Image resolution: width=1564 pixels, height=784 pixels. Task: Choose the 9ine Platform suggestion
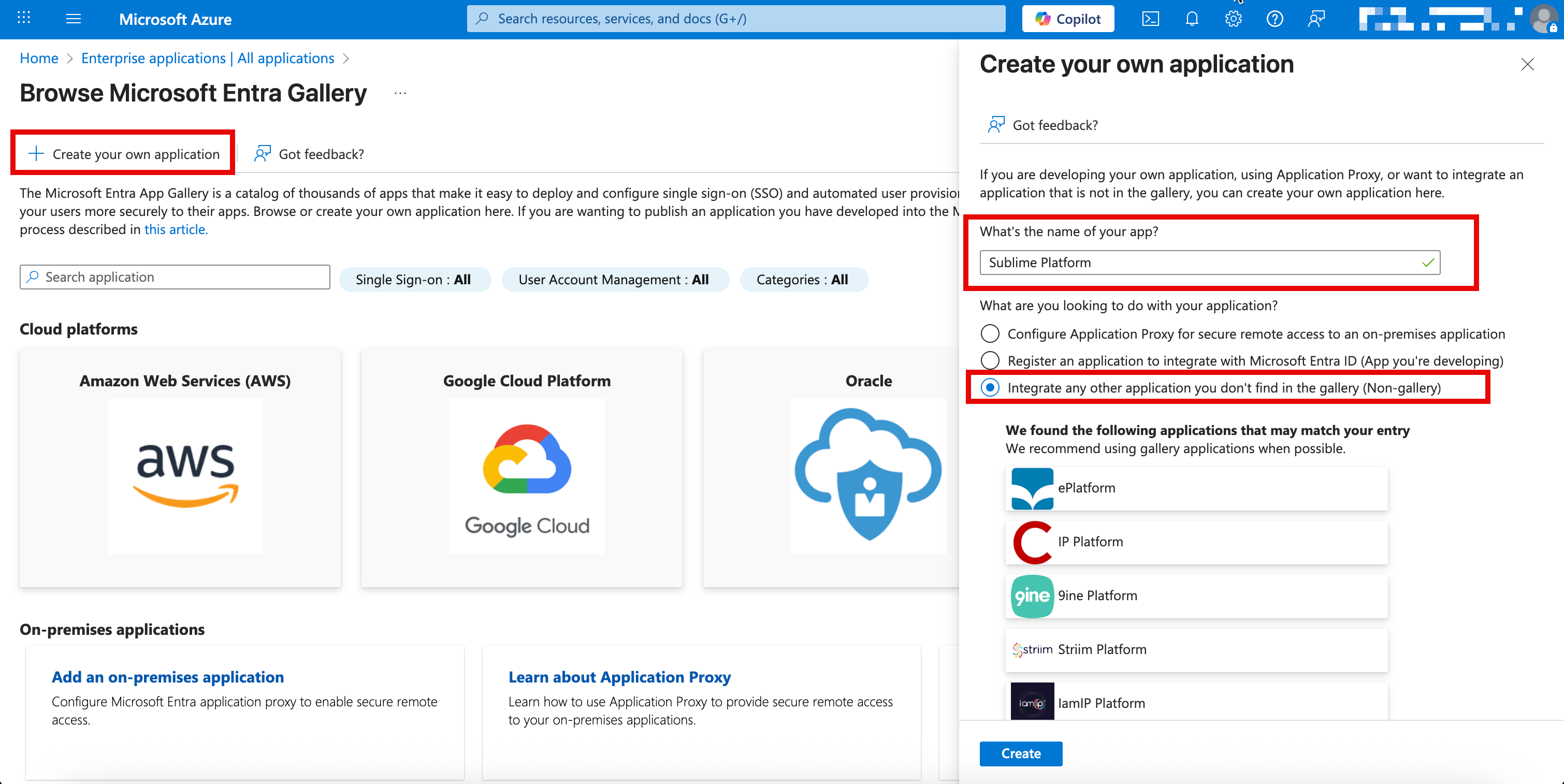pos(1197,596)
